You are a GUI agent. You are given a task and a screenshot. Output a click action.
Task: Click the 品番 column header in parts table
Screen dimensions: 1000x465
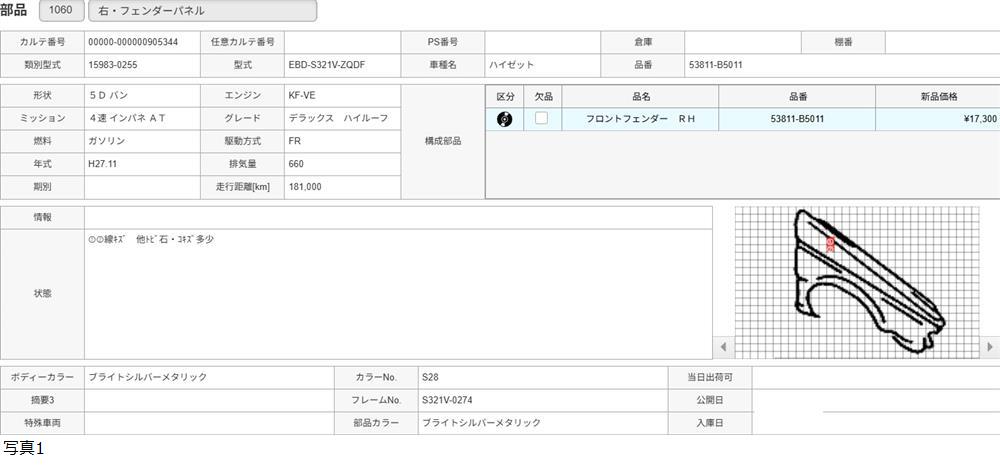point(797,96)
